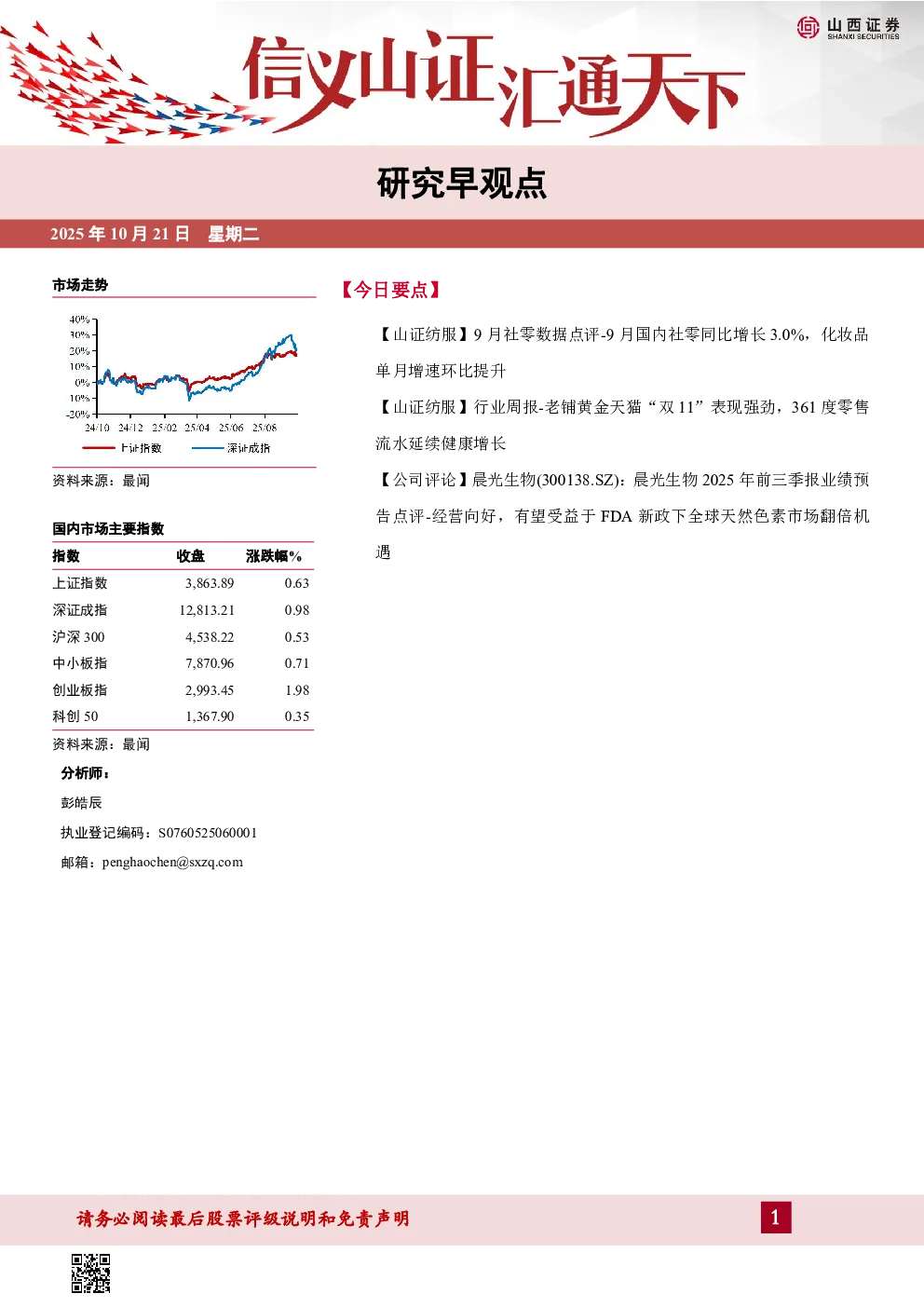This screenshot has height=1307, width=924.
Task: Click the 深证成指 blue legend entry
Action: click(231, 448)
